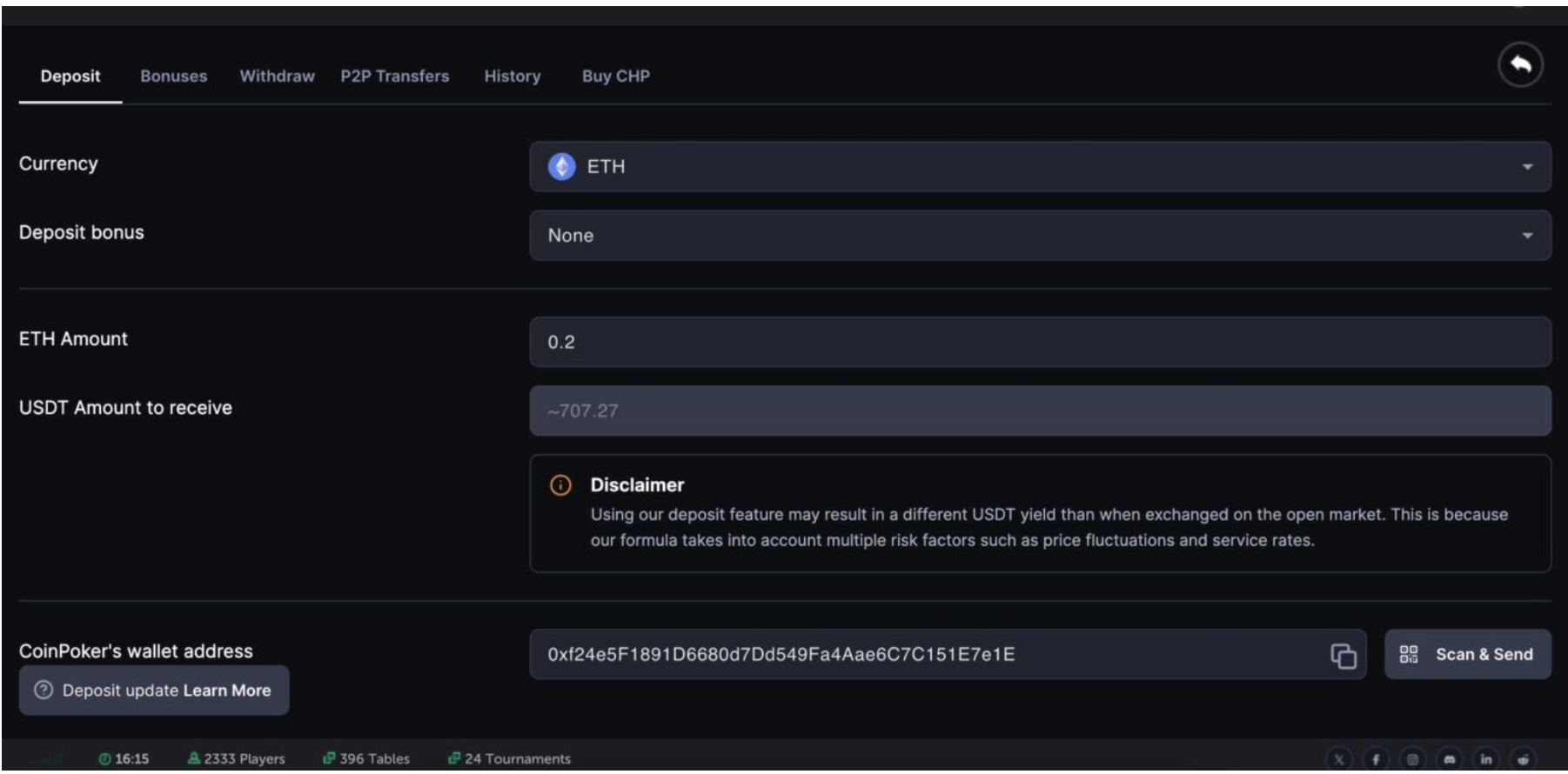Open the LinkedIn social link
This screenshot has width=1568, height=774.
click(1486, 759)
